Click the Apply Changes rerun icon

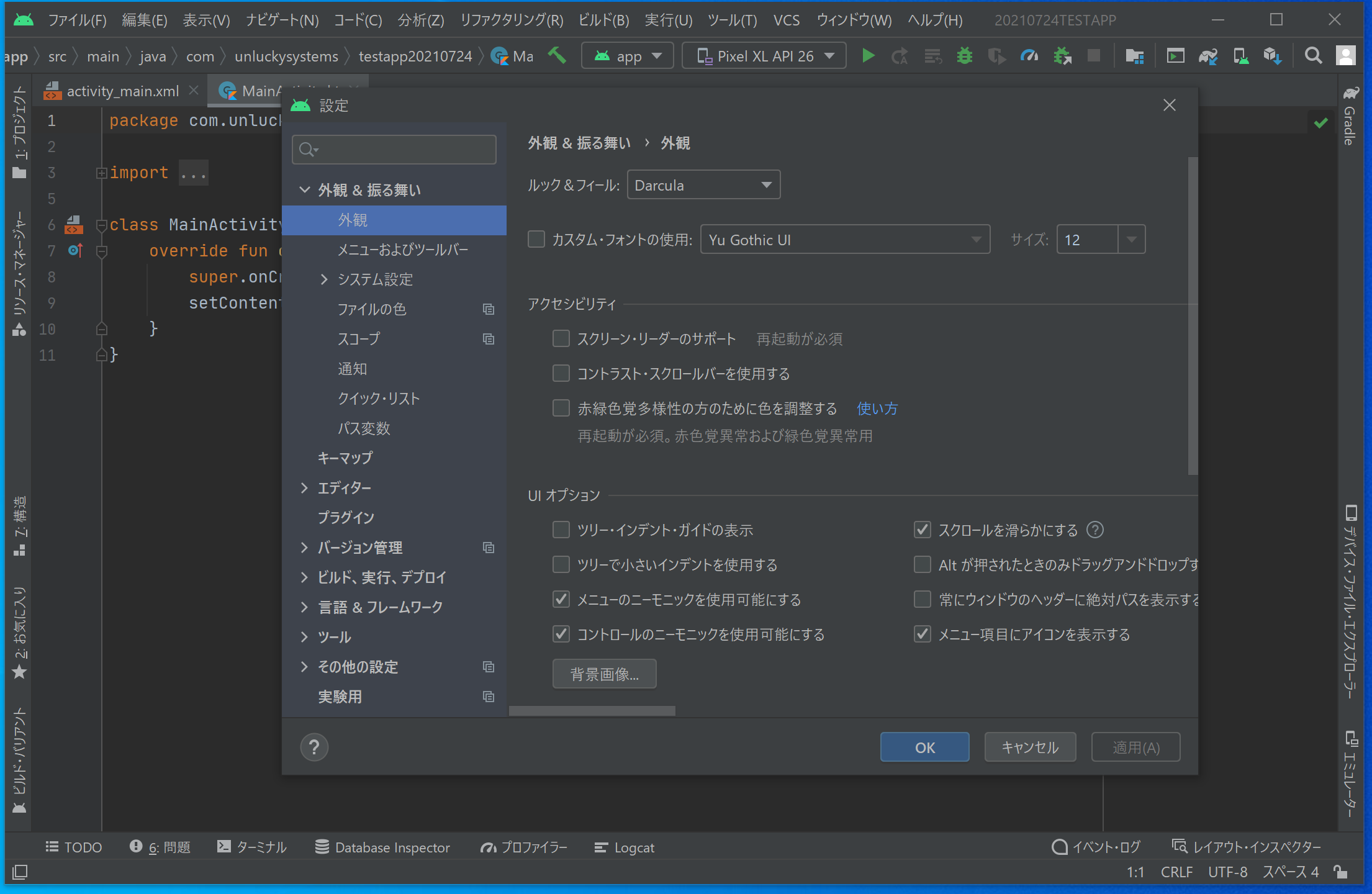click(x=899, y=56)
